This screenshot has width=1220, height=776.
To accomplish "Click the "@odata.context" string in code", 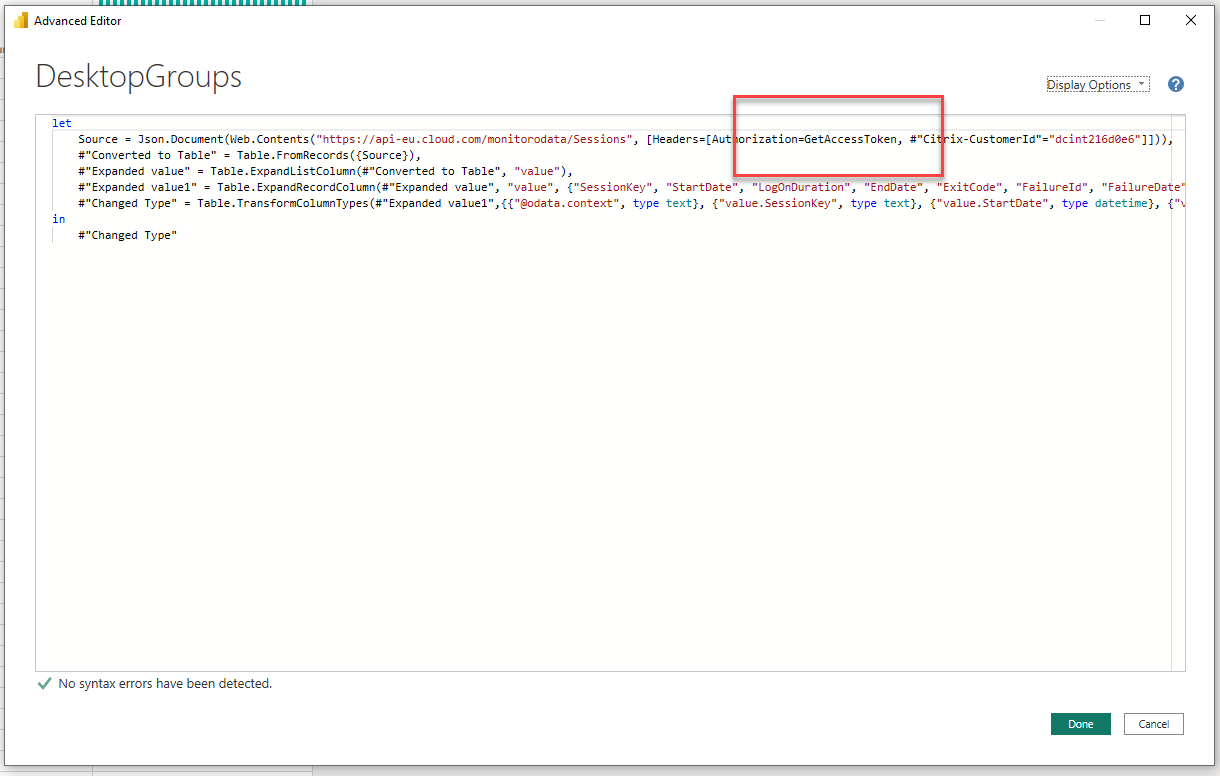I will (566, 203).
